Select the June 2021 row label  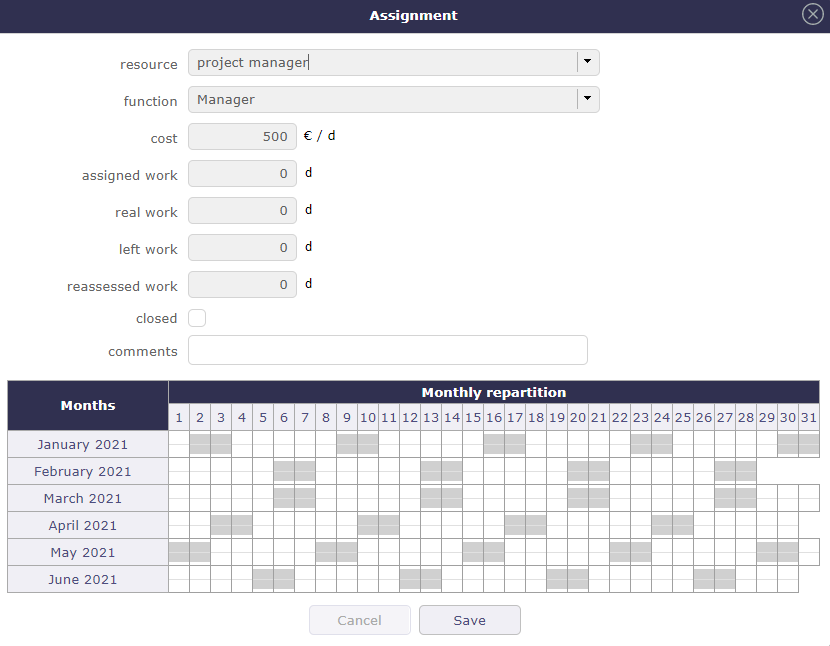(87, 579)
